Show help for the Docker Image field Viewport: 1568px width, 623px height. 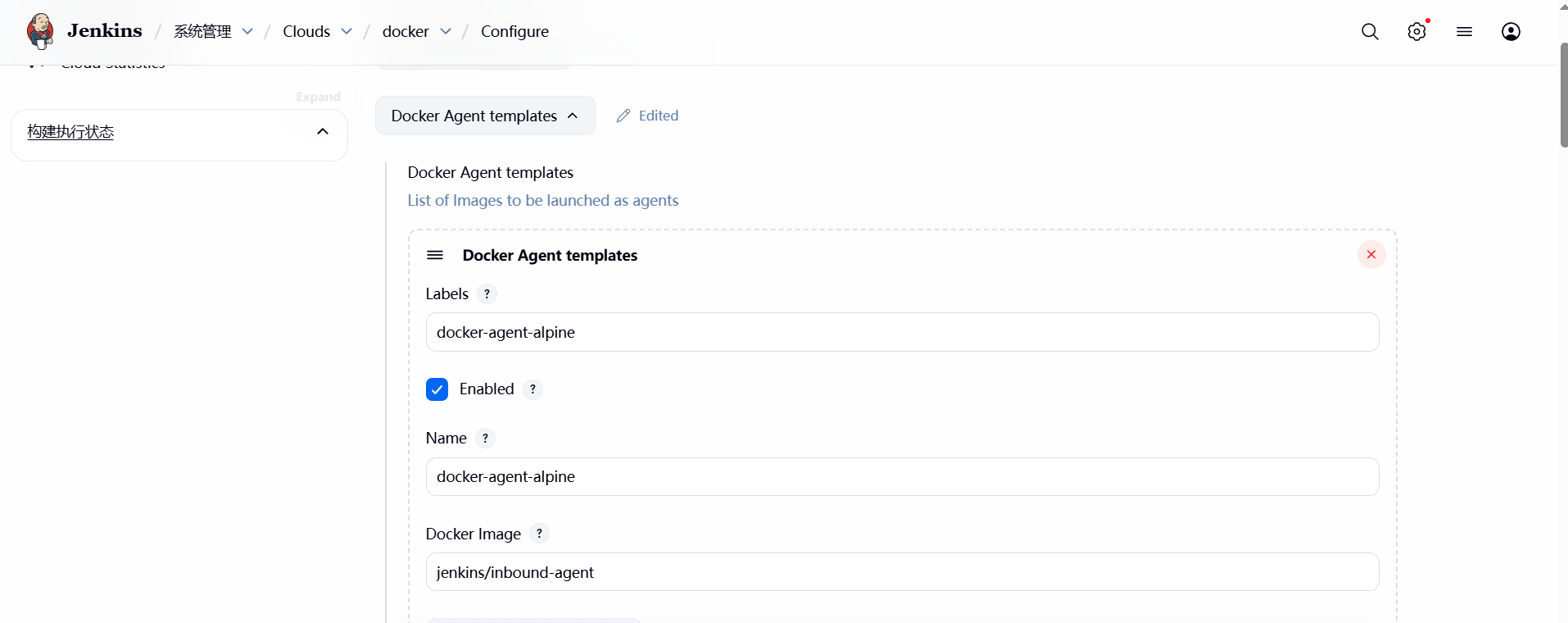pyautogui.click(x=539, y=534)
